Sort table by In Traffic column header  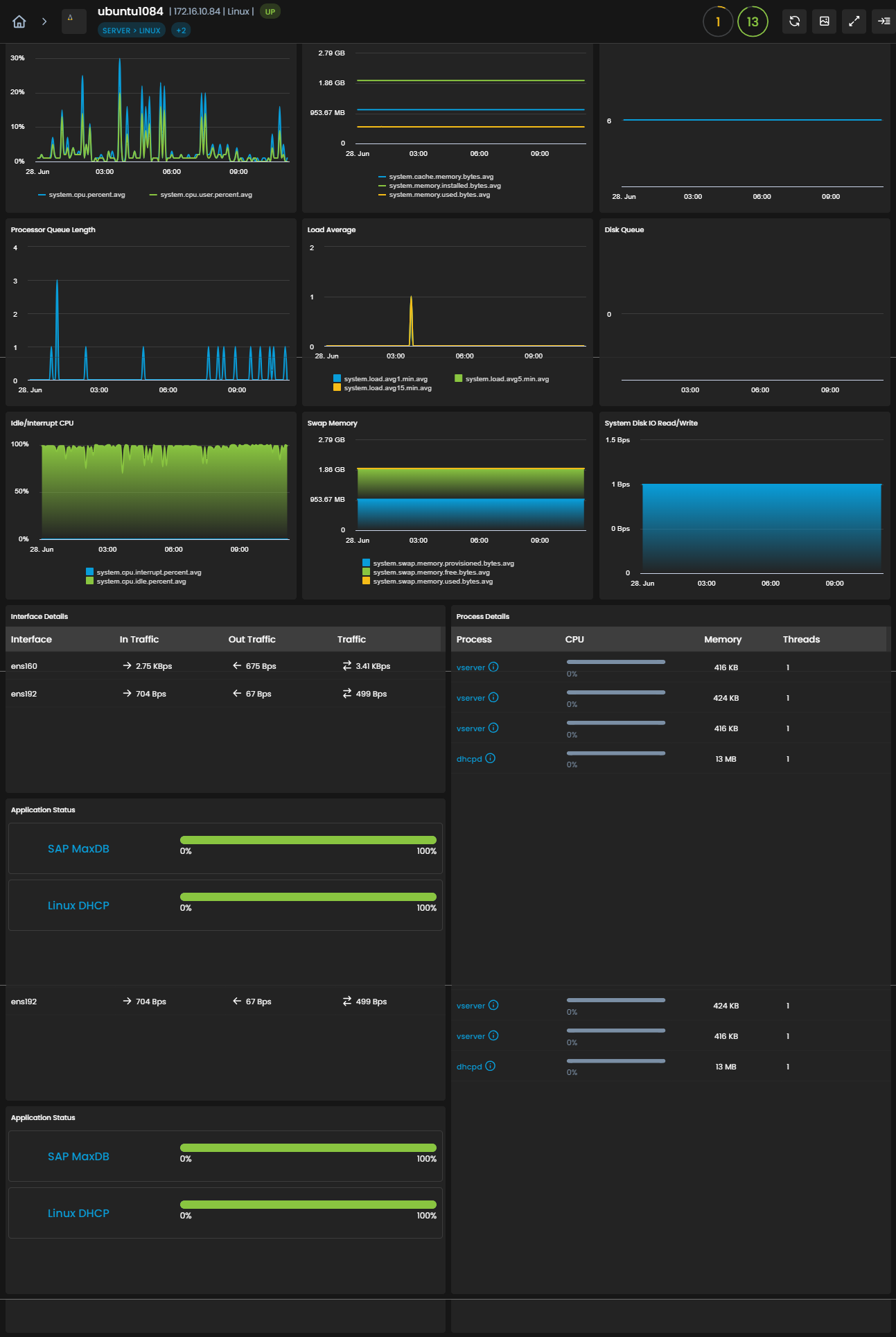click(139, 639)
